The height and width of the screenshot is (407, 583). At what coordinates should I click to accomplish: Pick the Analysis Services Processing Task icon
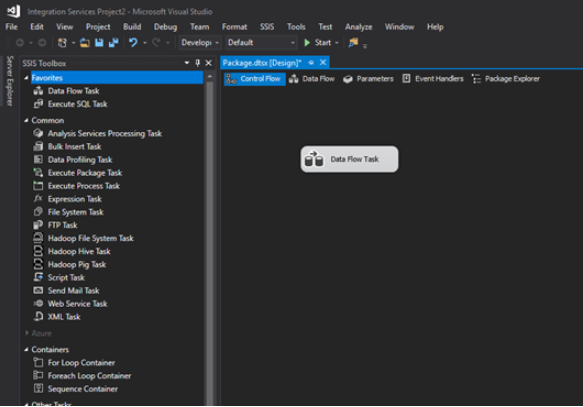38,133
